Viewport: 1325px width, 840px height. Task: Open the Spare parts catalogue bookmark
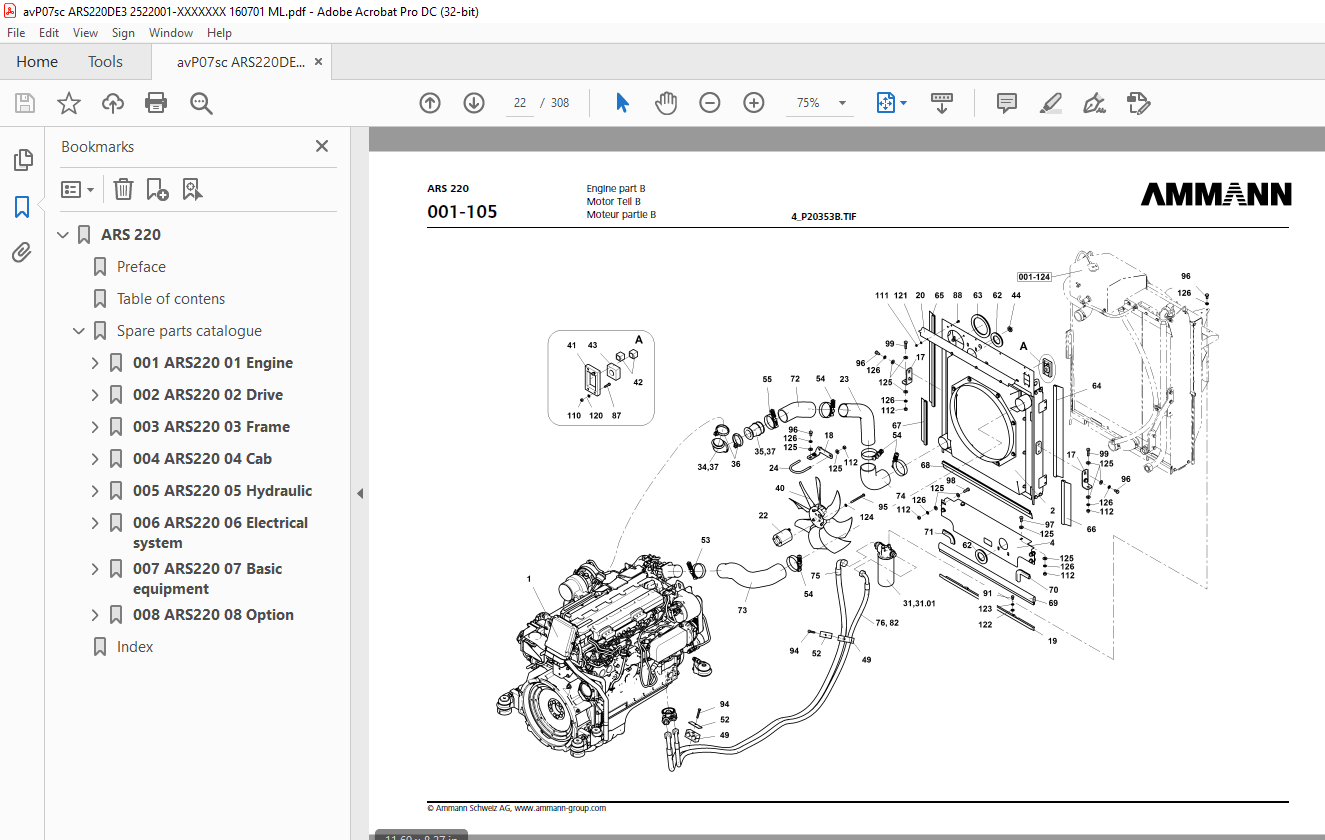click(x=189, y=331)
